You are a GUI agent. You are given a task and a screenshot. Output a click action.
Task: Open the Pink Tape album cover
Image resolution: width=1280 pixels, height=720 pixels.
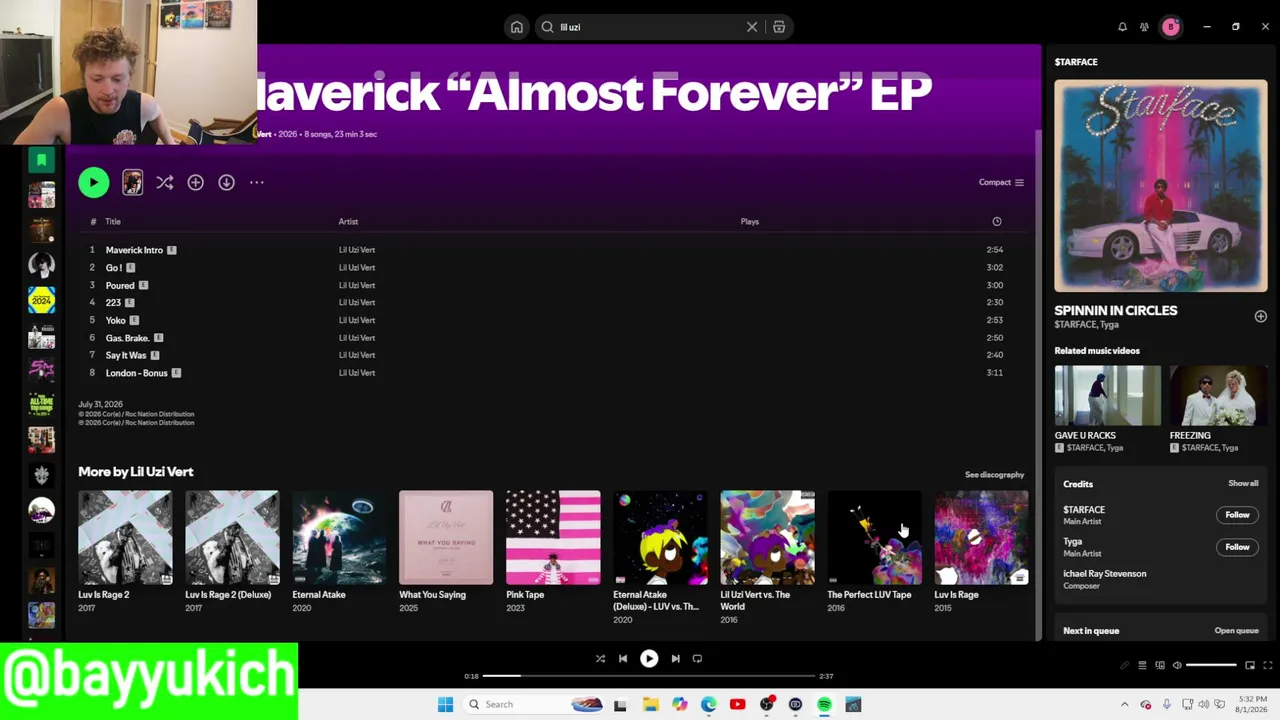click(x=553, y=537)
